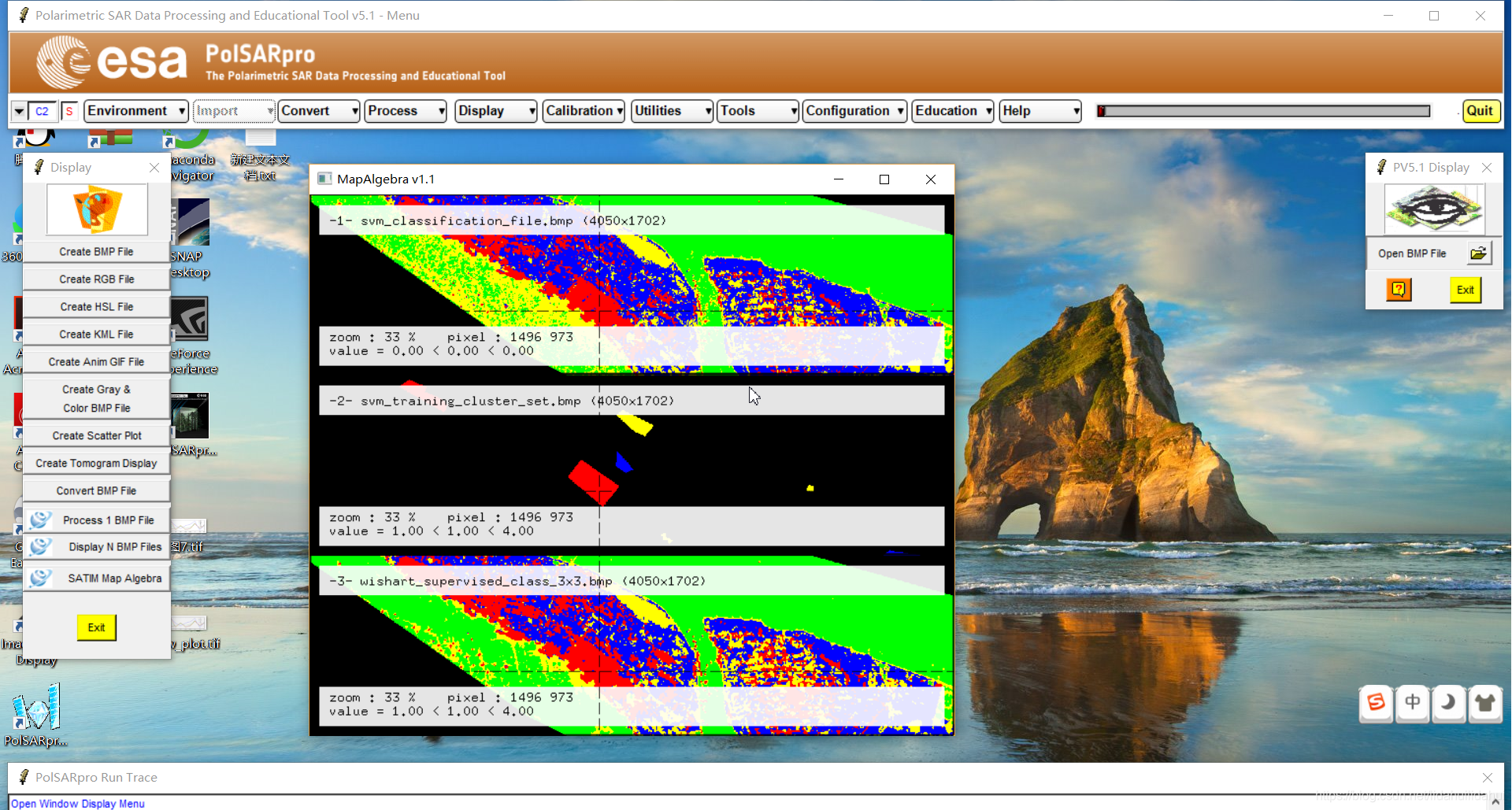1512x810 pixels.
Task: Click the Display N BMP Files icon
Action: pos(40,546)
